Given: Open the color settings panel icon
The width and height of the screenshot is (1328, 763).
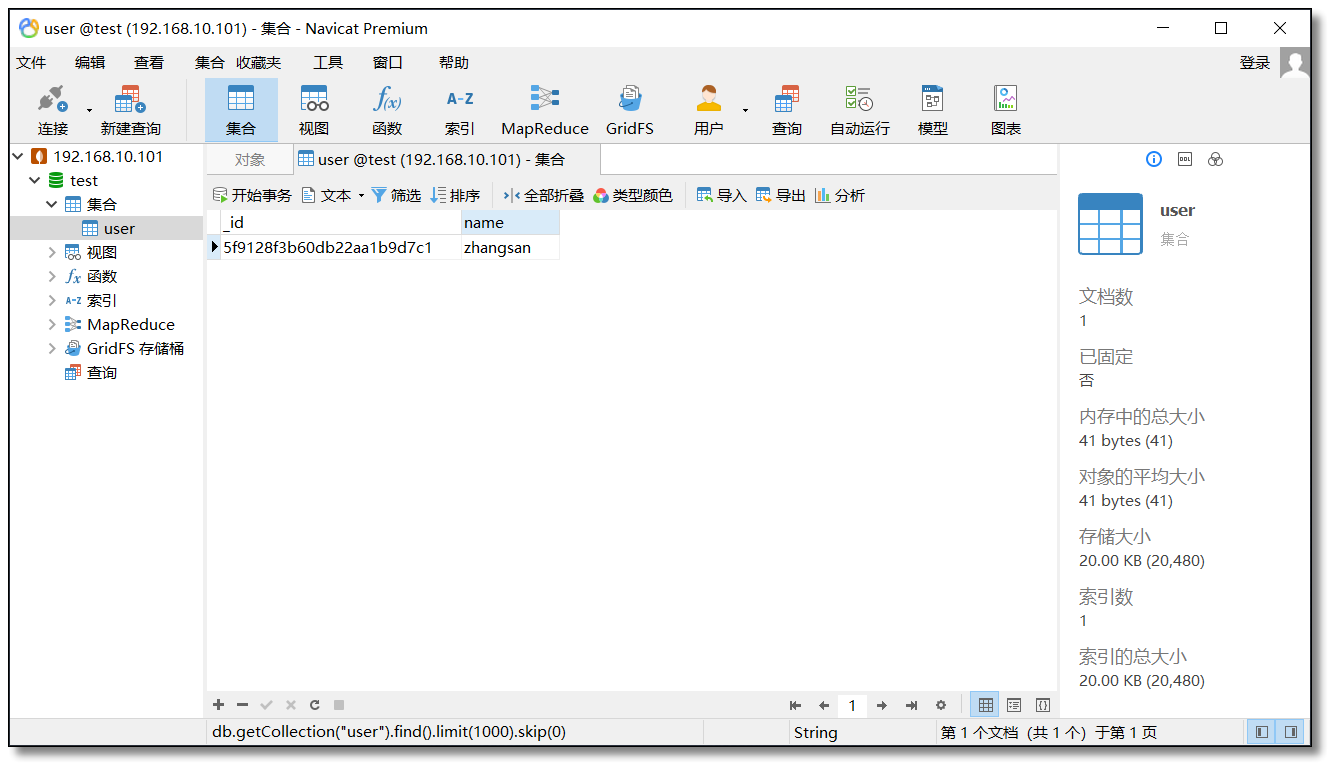Looking at the screenshot, I should point(1216,159).
